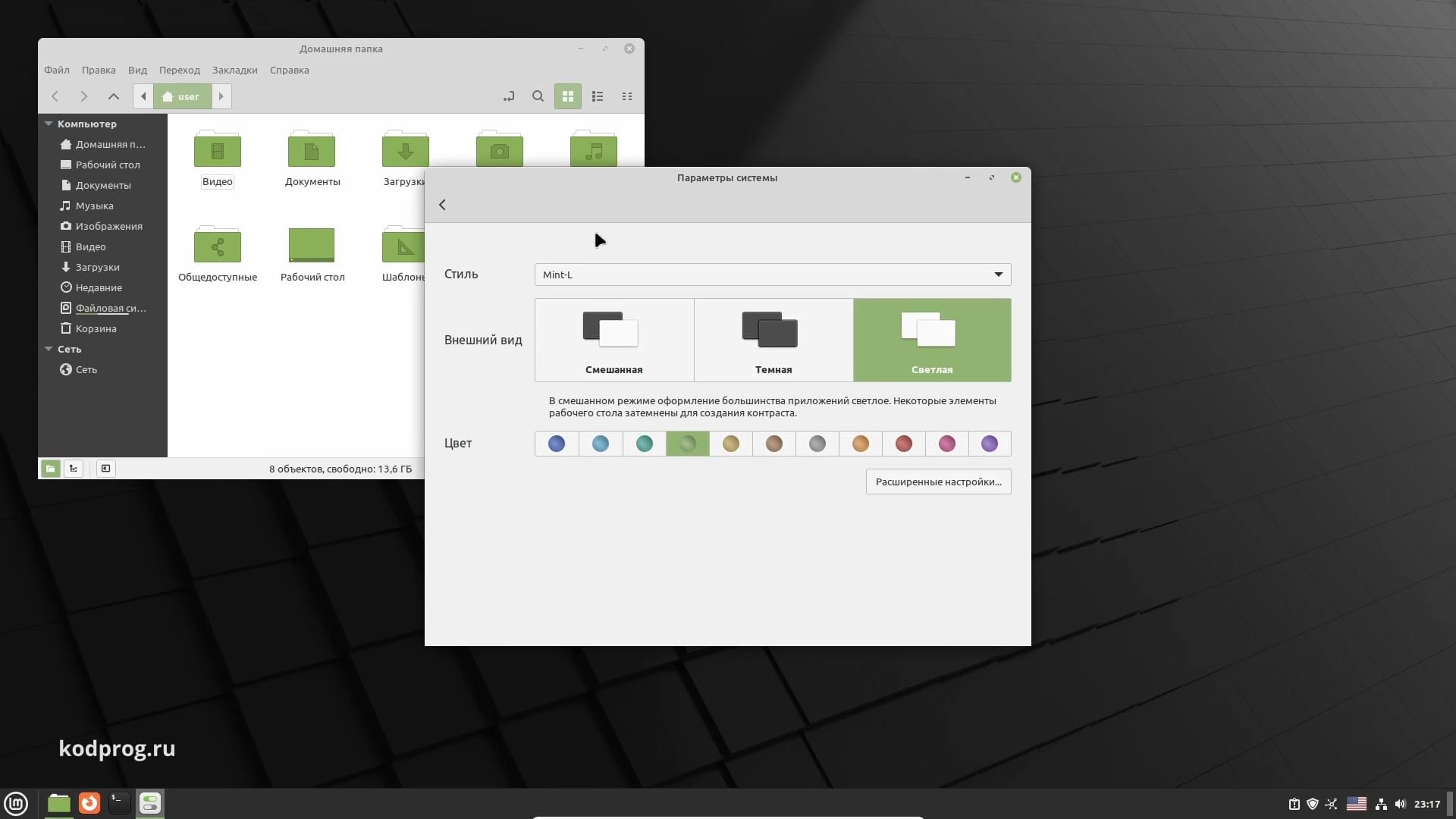Screen dimensions: 1456x819
Task: Pick the purple accent color
Action: pyautogui.click(x=990, y=444)
